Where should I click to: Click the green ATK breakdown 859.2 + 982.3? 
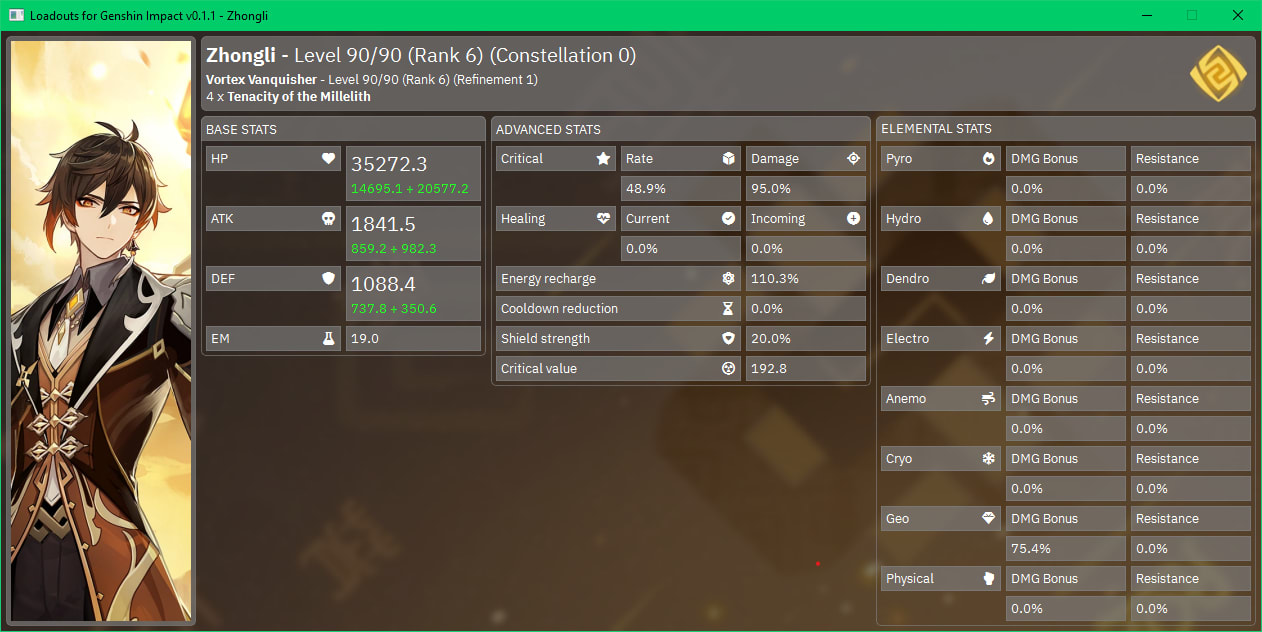pos(394,249)
